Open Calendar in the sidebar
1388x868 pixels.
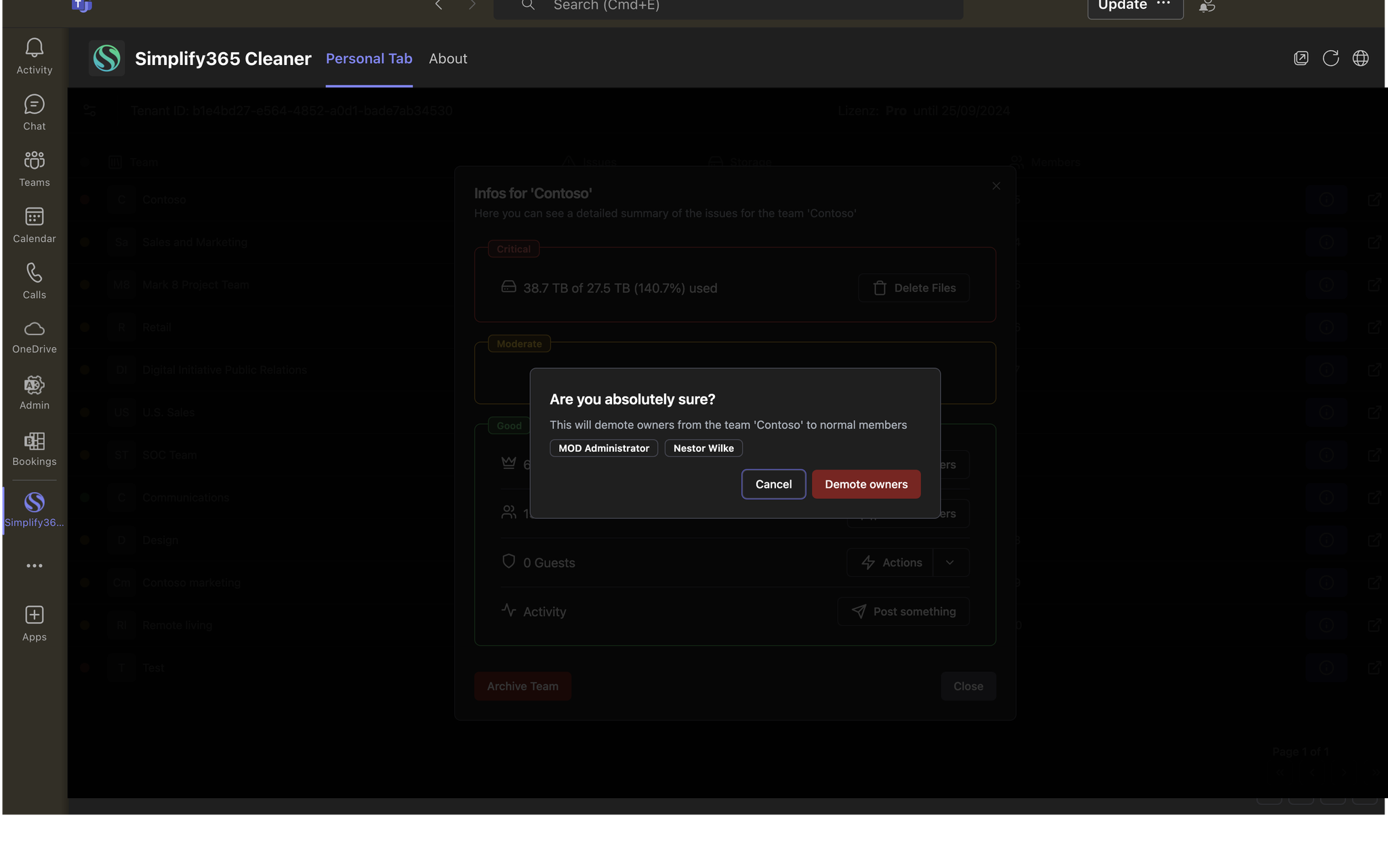click(35, 225)
